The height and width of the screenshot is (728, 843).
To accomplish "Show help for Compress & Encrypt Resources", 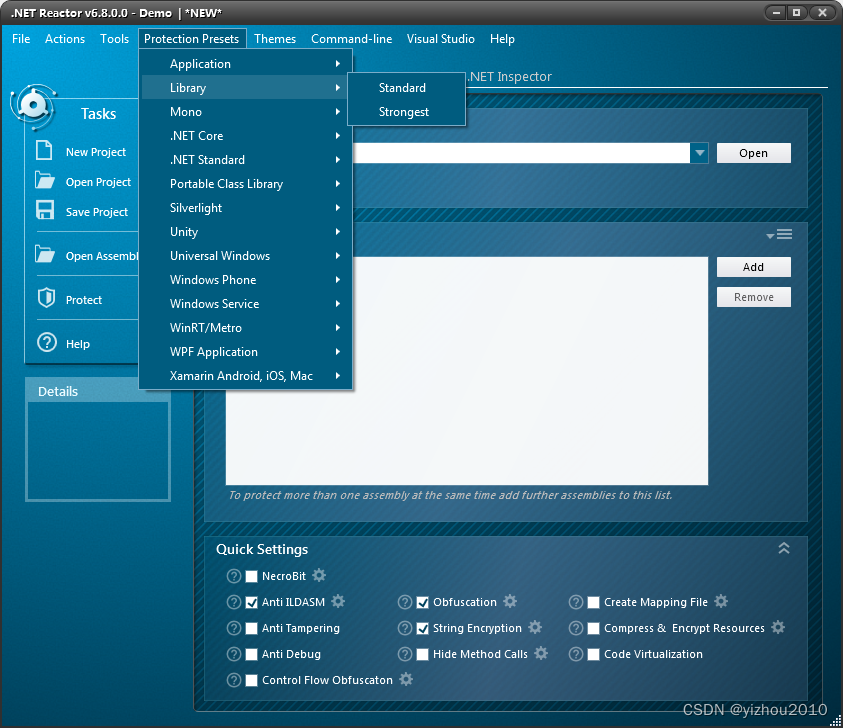I will tap(576, 628).
